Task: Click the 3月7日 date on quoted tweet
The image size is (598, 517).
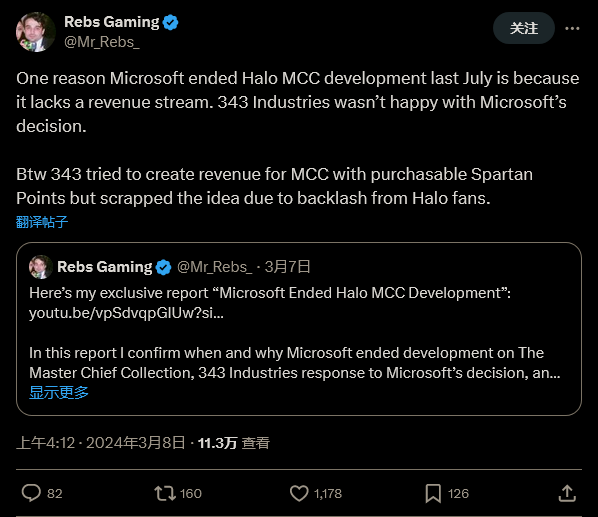Action: pos(288,267)
